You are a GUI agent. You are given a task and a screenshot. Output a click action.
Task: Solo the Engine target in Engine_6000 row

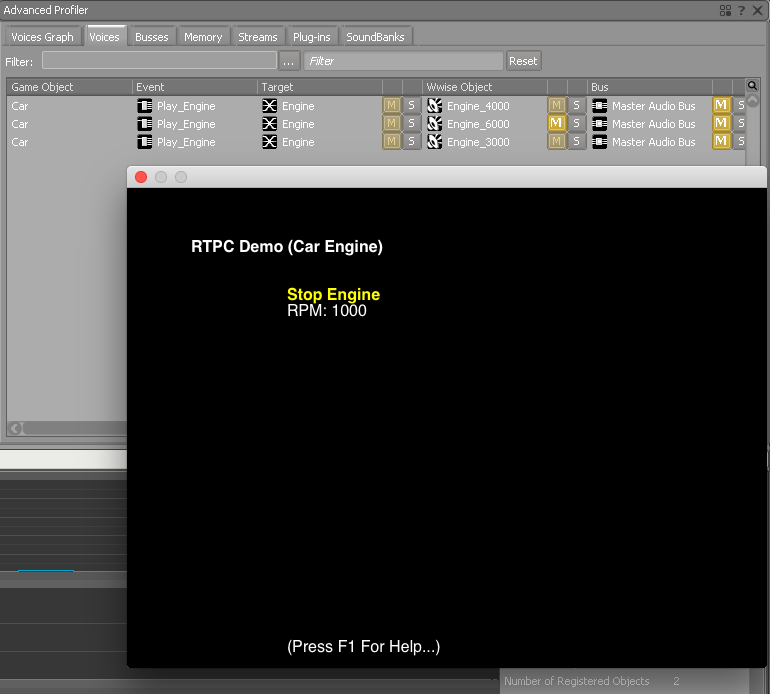(412, 123)
